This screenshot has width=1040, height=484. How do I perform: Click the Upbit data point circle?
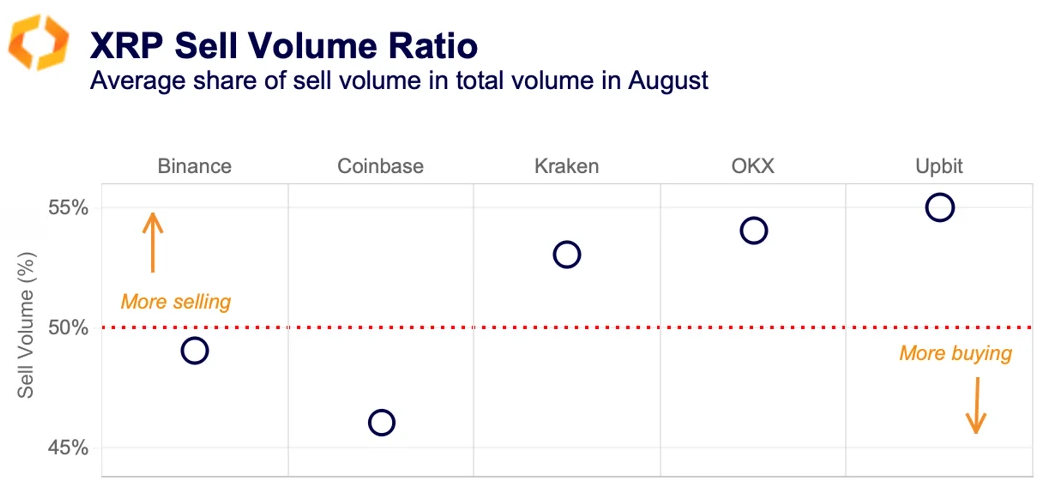(939, 208)
